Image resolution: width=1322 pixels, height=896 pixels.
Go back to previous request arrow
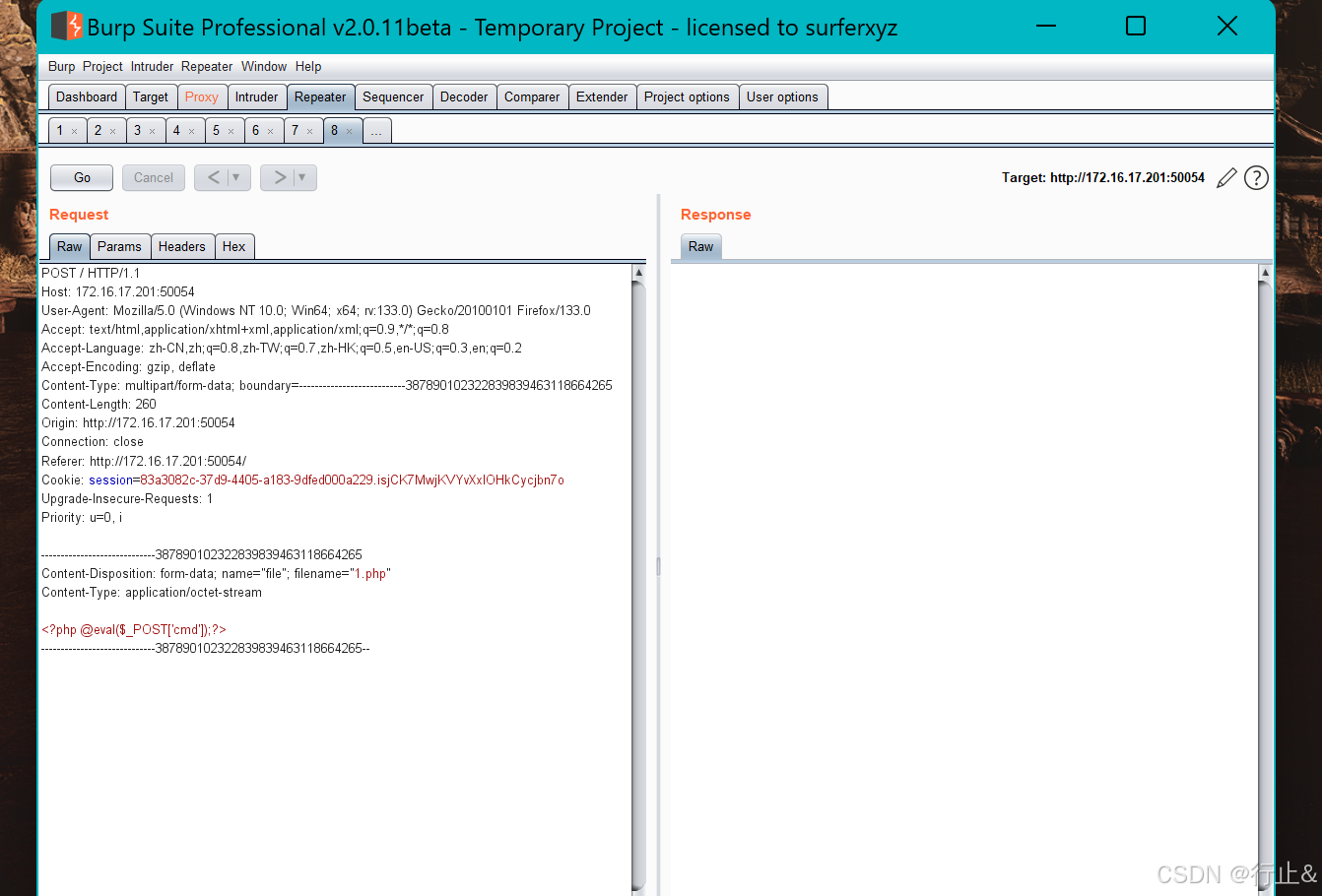tap(213, 177)
